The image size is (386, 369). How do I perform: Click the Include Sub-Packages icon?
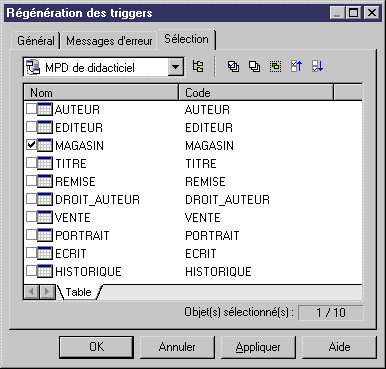[198, 67]
